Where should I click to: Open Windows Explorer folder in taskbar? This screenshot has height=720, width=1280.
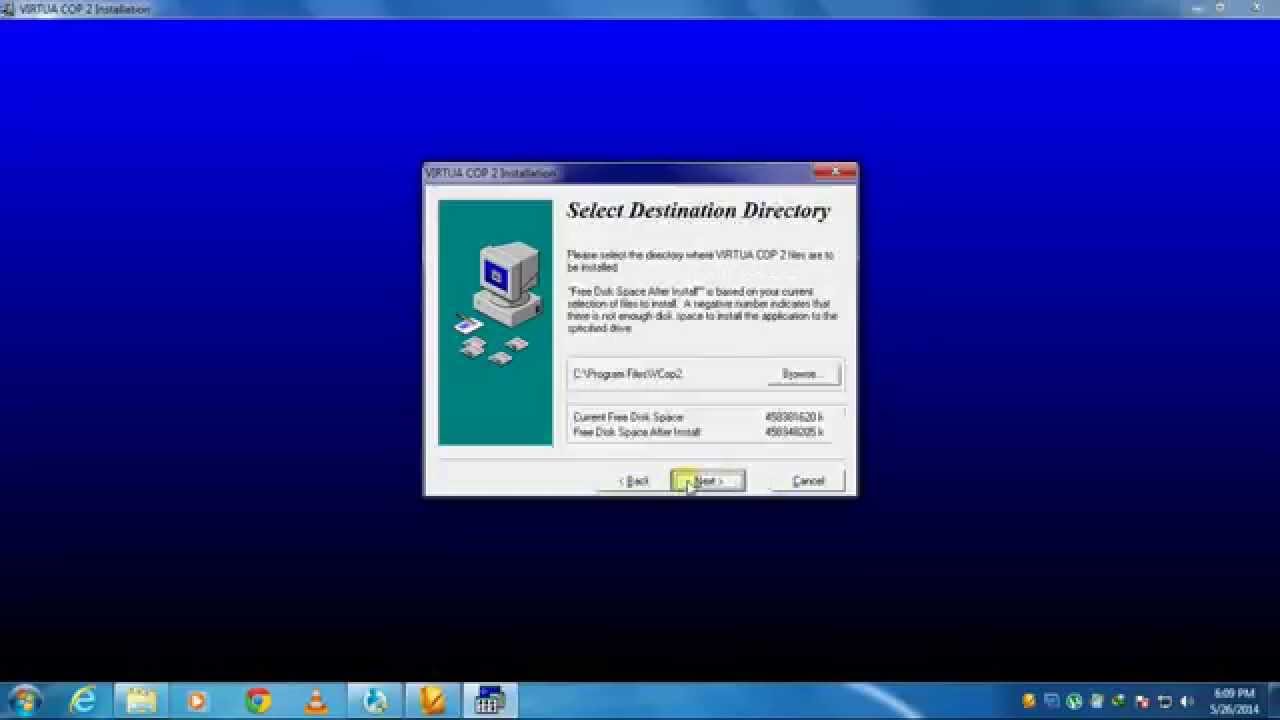click(140, 701)
